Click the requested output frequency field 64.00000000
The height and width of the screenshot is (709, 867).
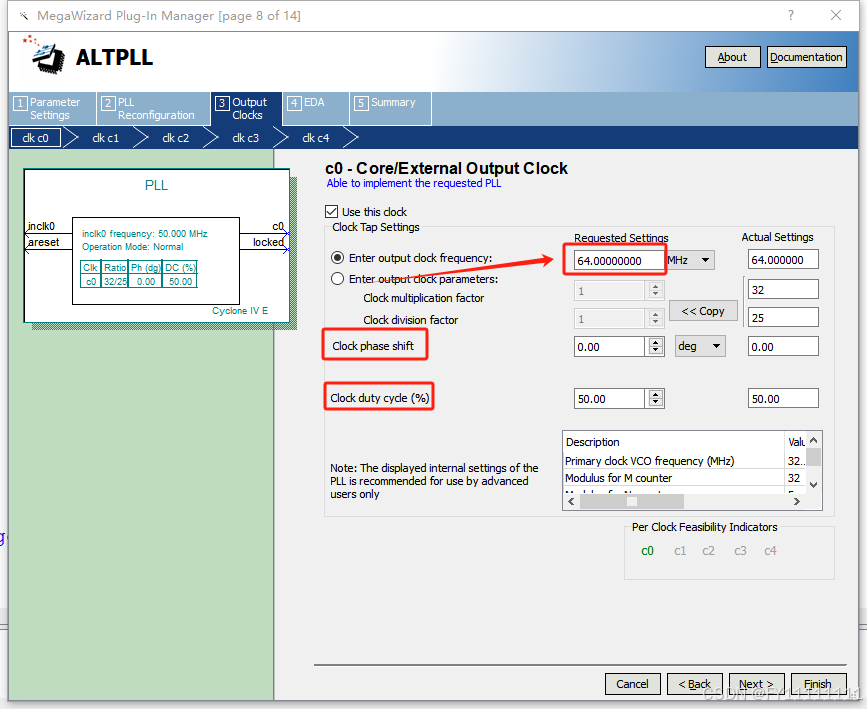(619, 260)
